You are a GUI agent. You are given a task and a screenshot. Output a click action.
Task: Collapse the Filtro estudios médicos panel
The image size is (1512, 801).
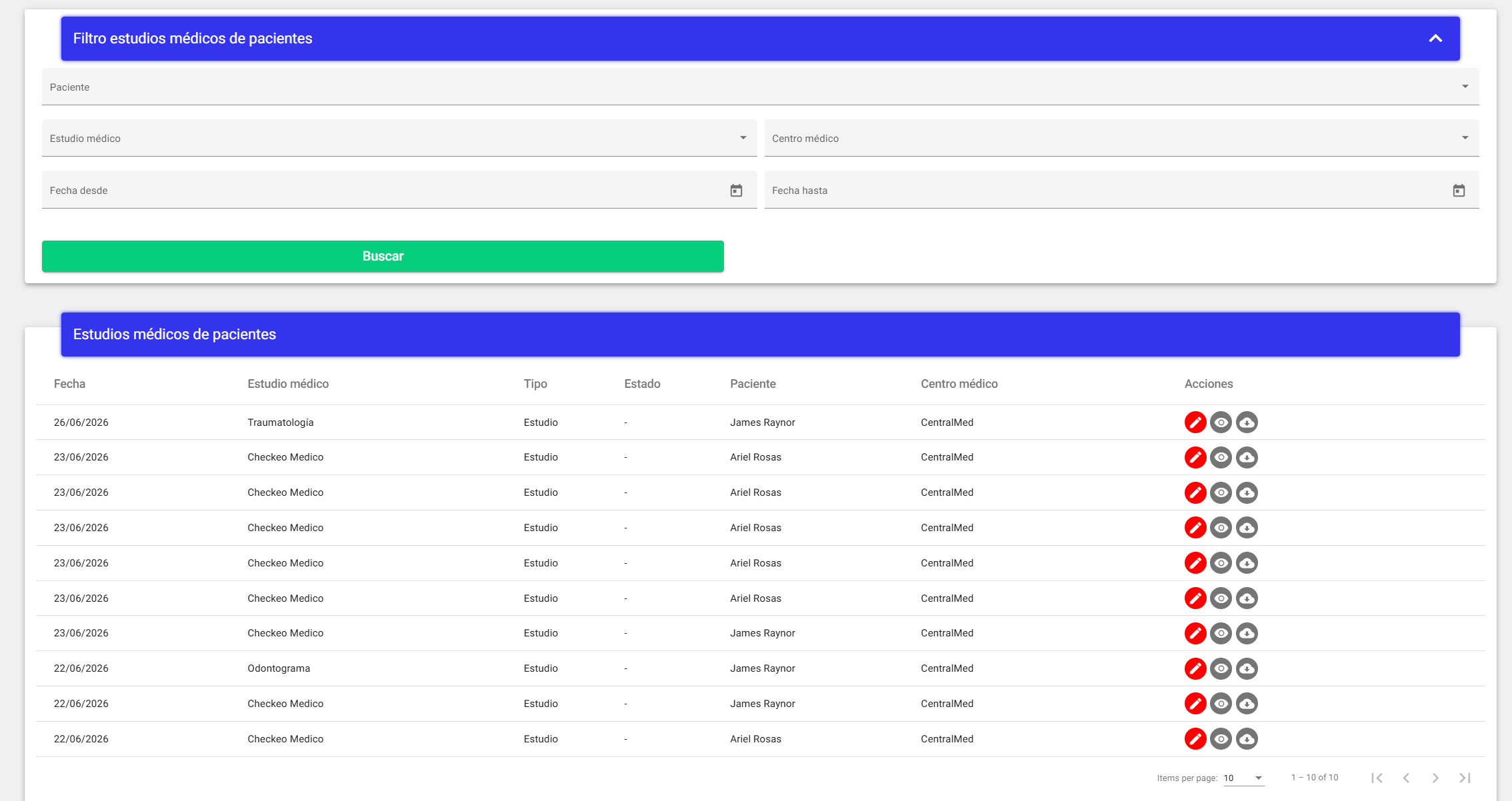pyautogui.click(x=1435, y=39)
